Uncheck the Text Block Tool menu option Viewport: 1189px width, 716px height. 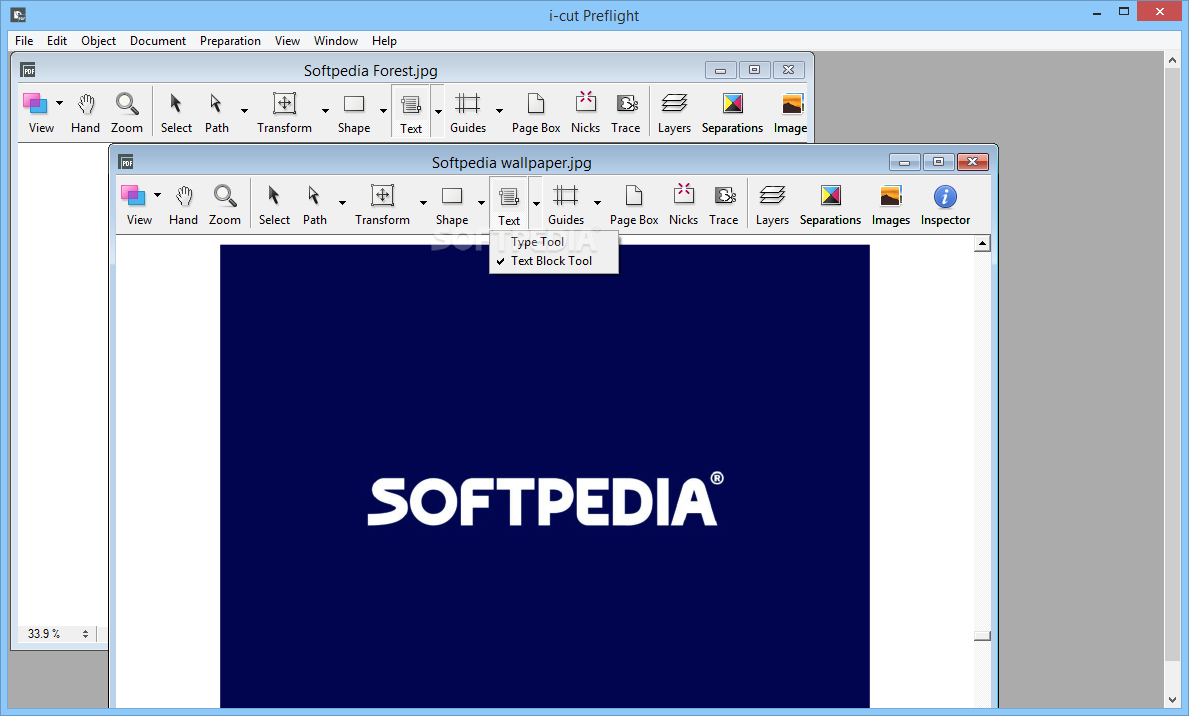[554, 261]
